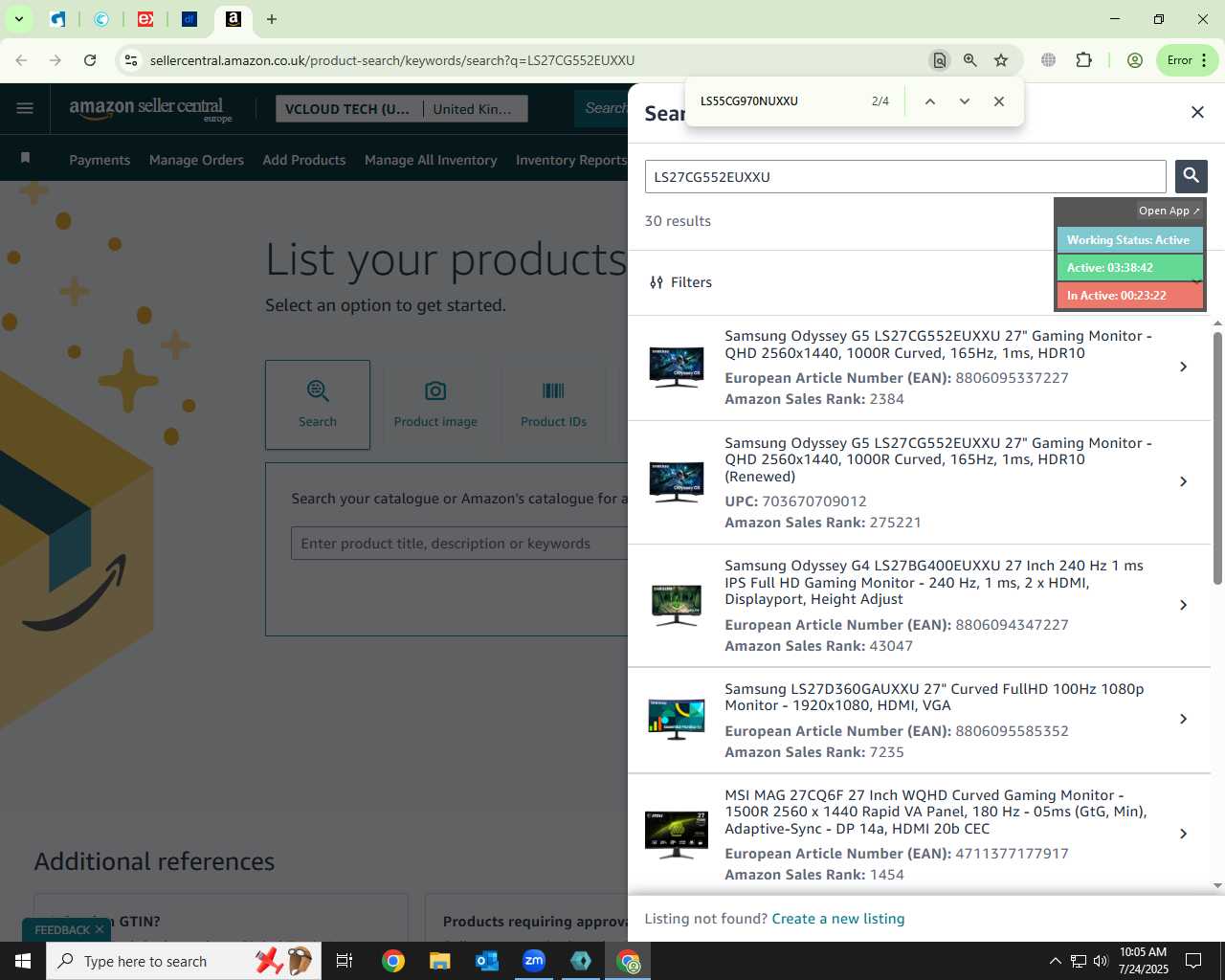The image size is (1225, 980).
Task: Click the browser back arrow
Action: (21, 60)
